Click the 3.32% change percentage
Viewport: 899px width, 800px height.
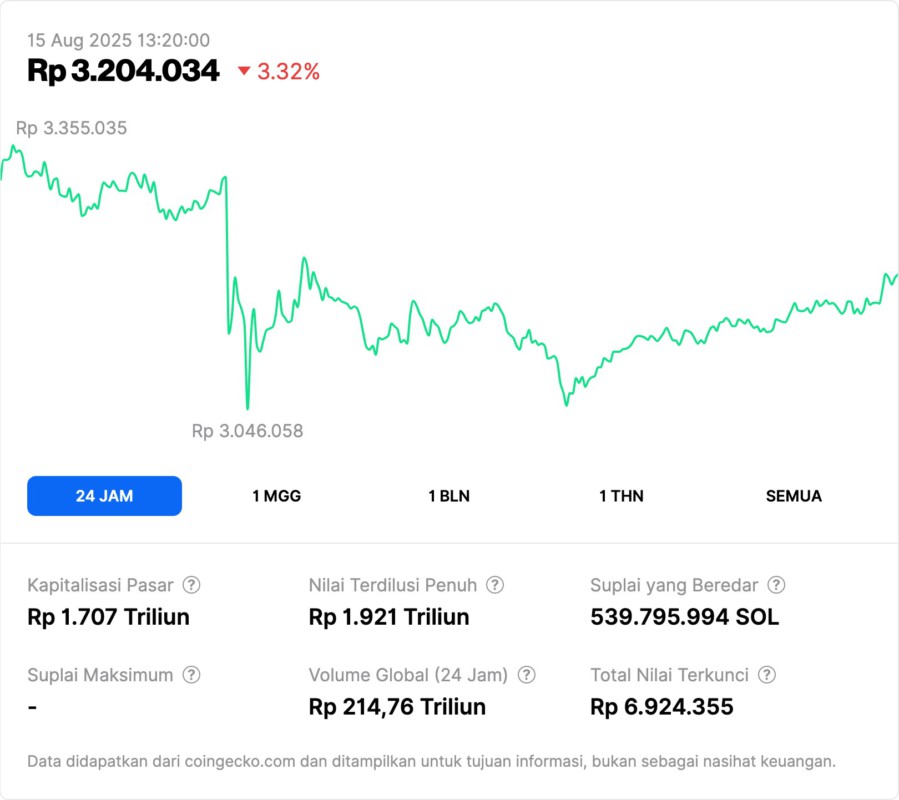pos(289,71)
